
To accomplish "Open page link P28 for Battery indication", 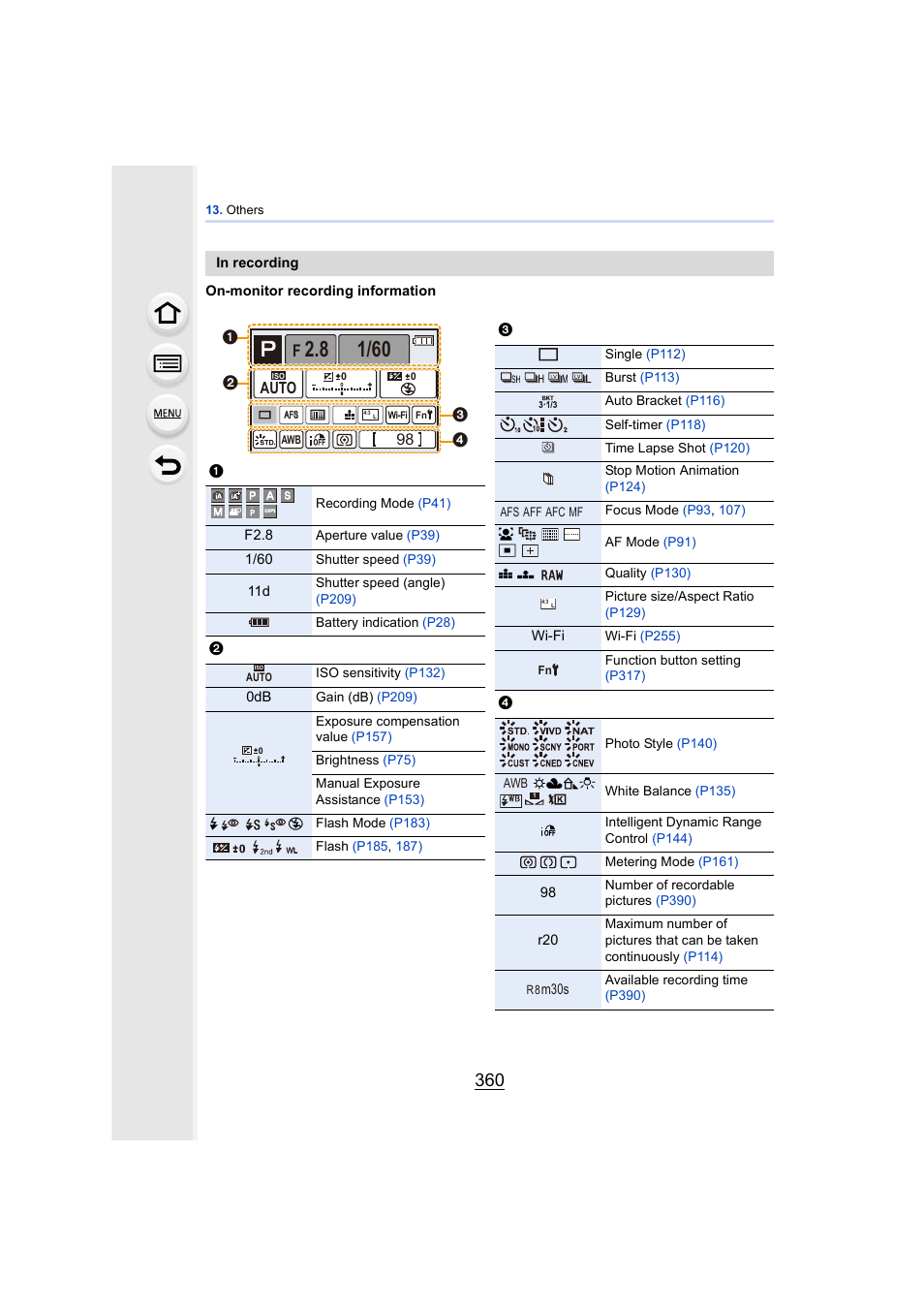I will (439, 623).
